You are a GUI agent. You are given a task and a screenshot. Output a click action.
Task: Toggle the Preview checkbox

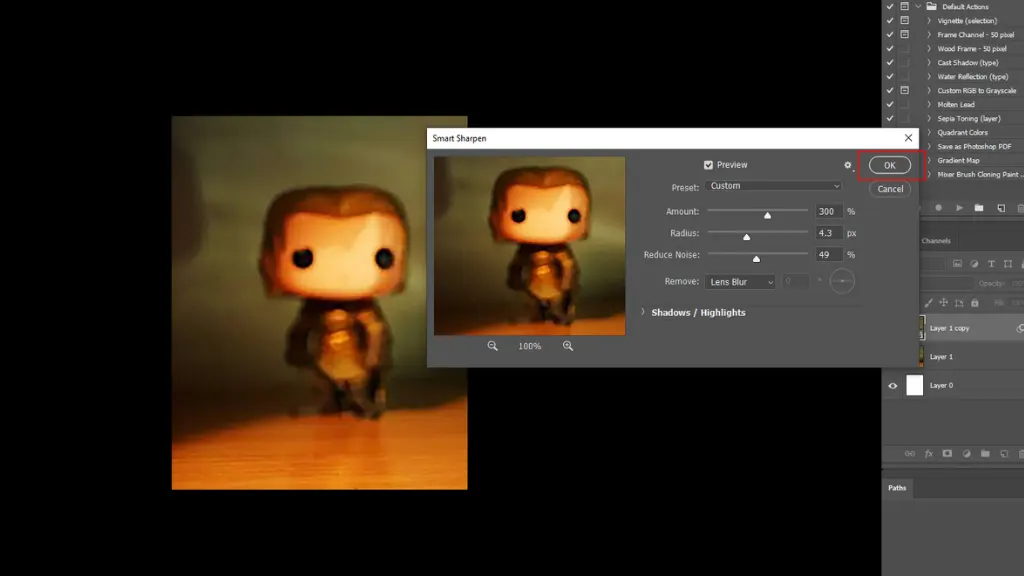click(709, 165)
